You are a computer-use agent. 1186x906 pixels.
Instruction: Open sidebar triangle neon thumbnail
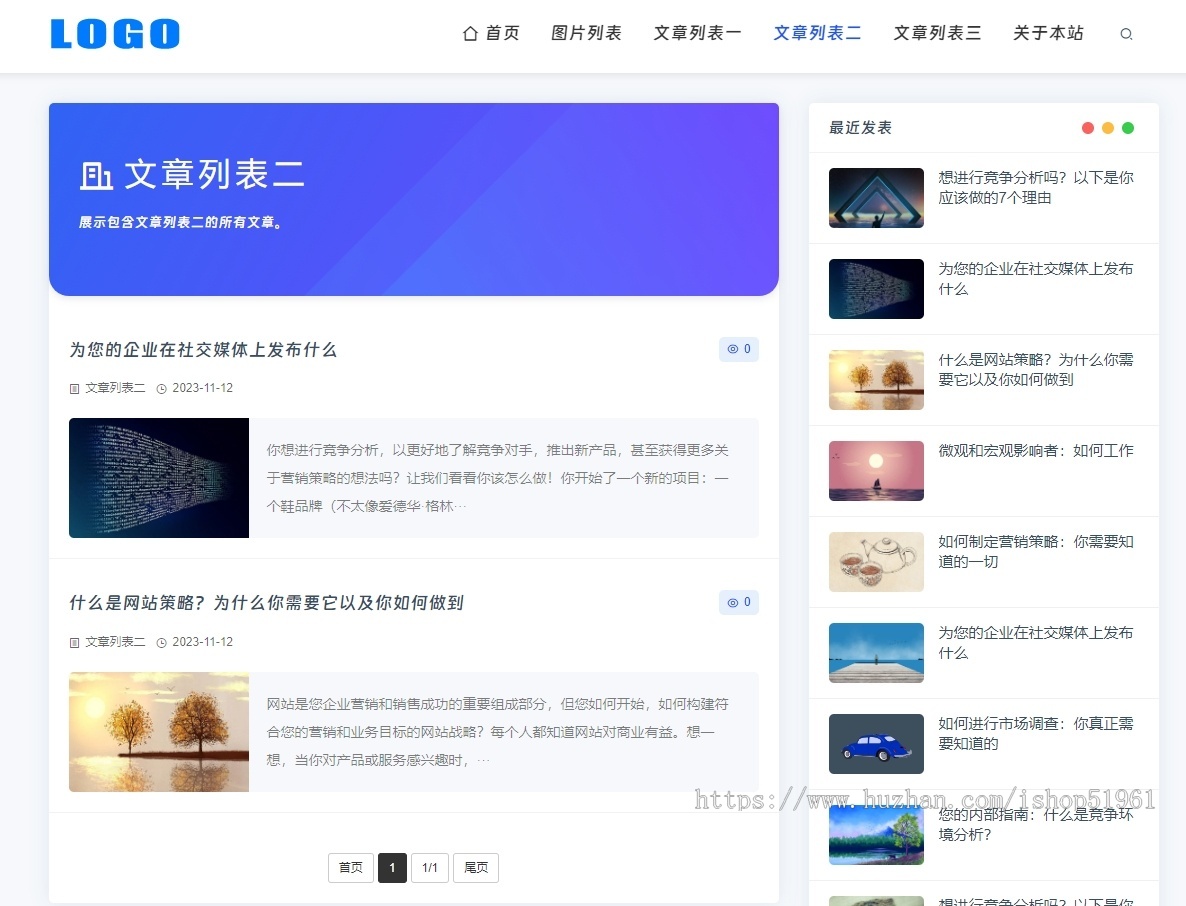click(876, 198)
